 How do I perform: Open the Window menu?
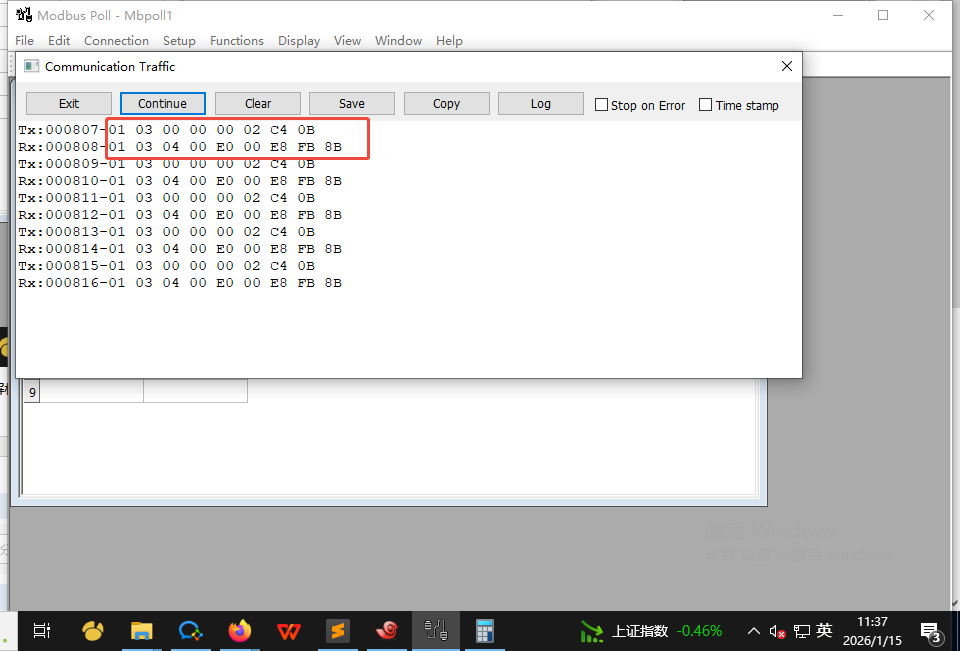[399, 40]
